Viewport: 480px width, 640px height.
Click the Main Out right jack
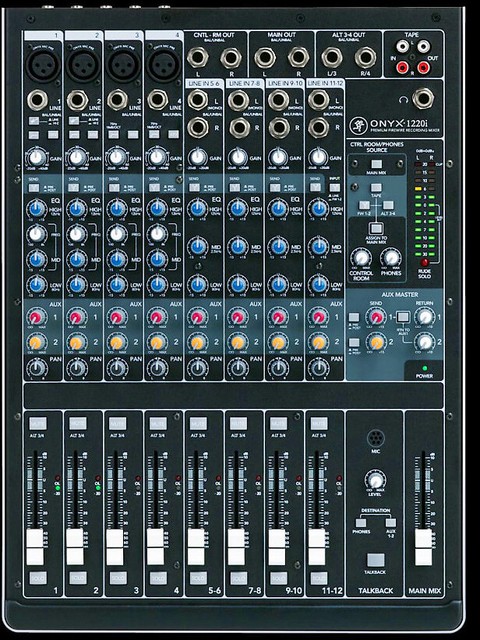[298, 58]
